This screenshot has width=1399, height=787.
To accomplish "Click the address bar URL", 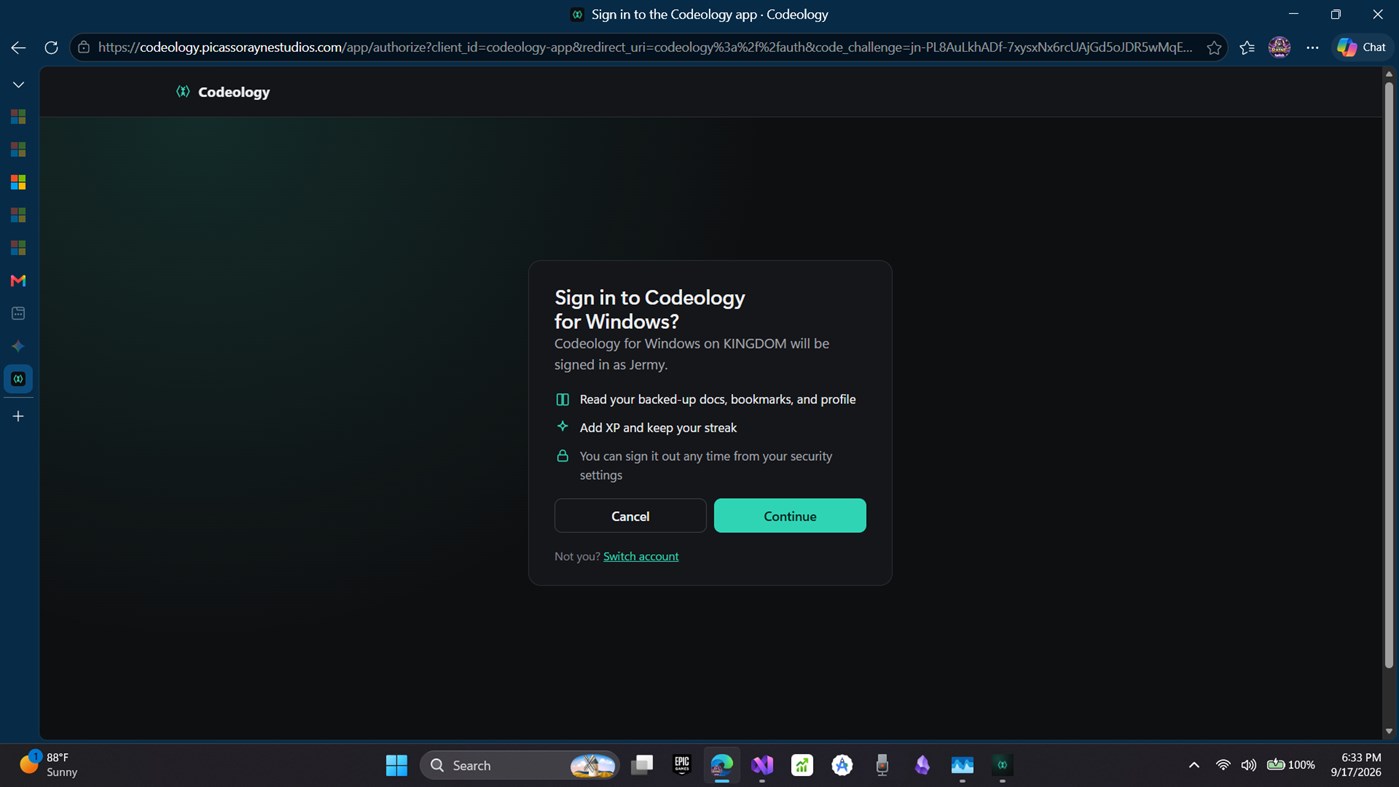I will [645, 47].
